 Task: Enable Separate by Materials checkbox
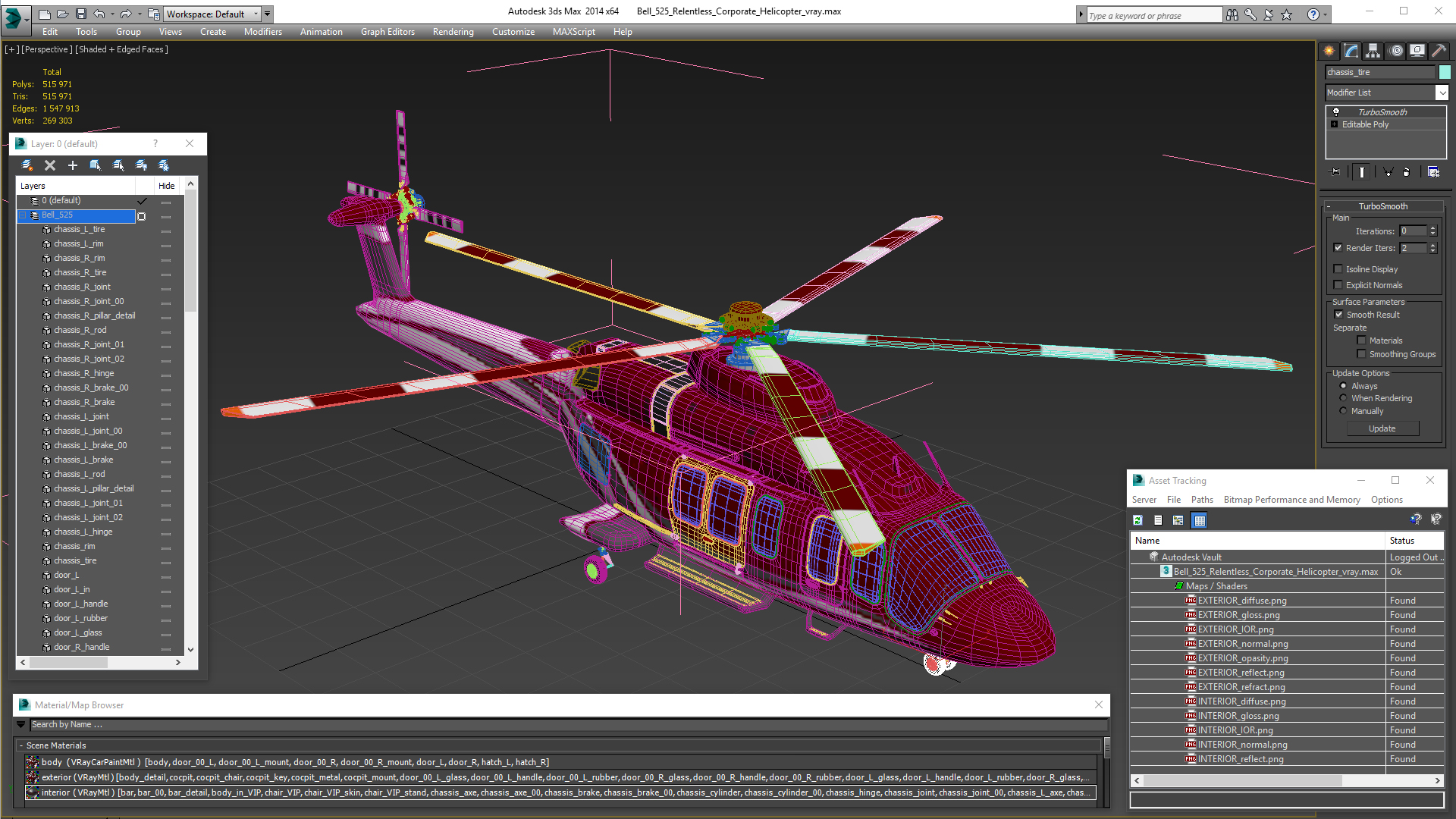[x=1362, y=340]
